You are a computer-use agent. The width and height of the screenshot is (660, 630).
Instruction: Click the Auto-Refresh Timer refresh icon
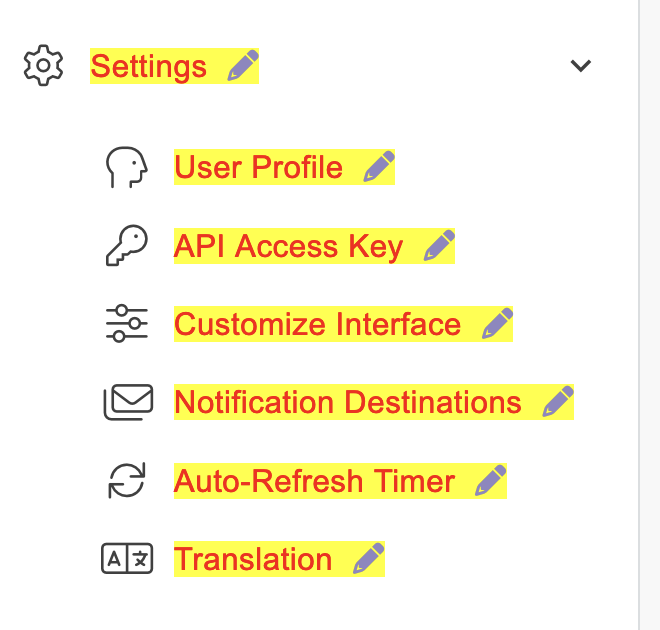tap(127, 481)
